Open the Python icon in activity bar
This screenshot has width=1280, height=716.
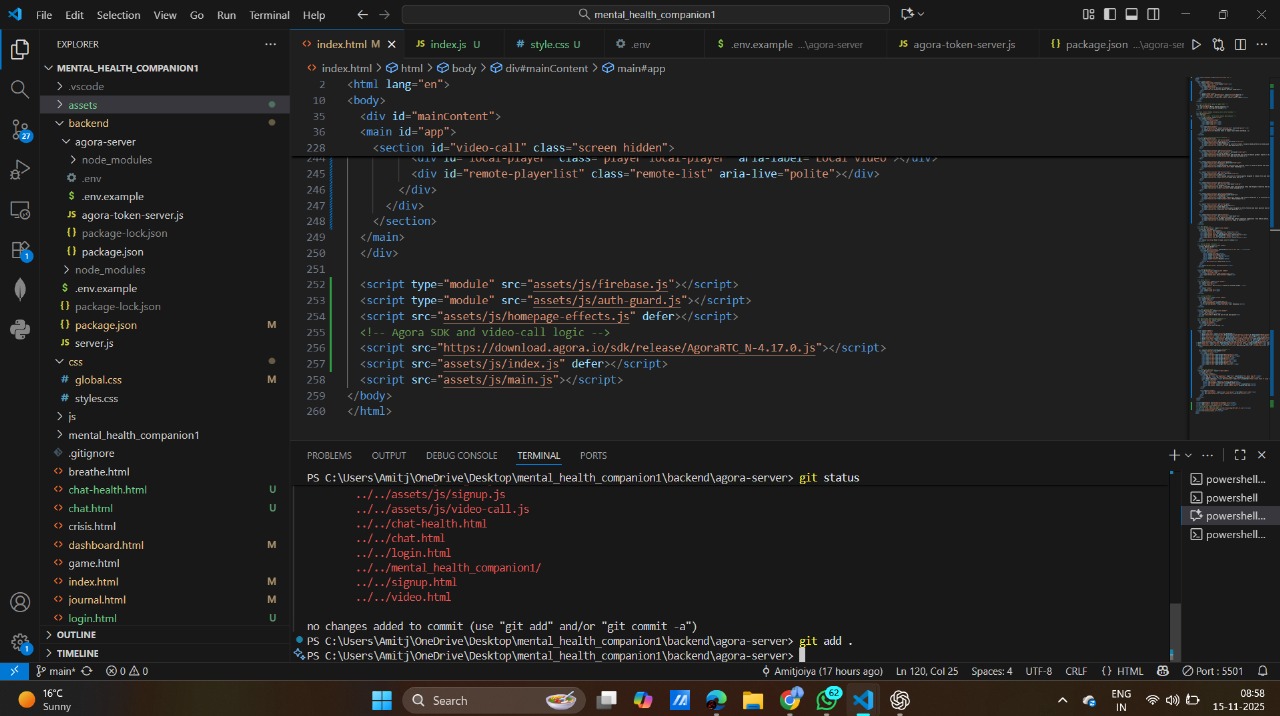tap(20, 329)
